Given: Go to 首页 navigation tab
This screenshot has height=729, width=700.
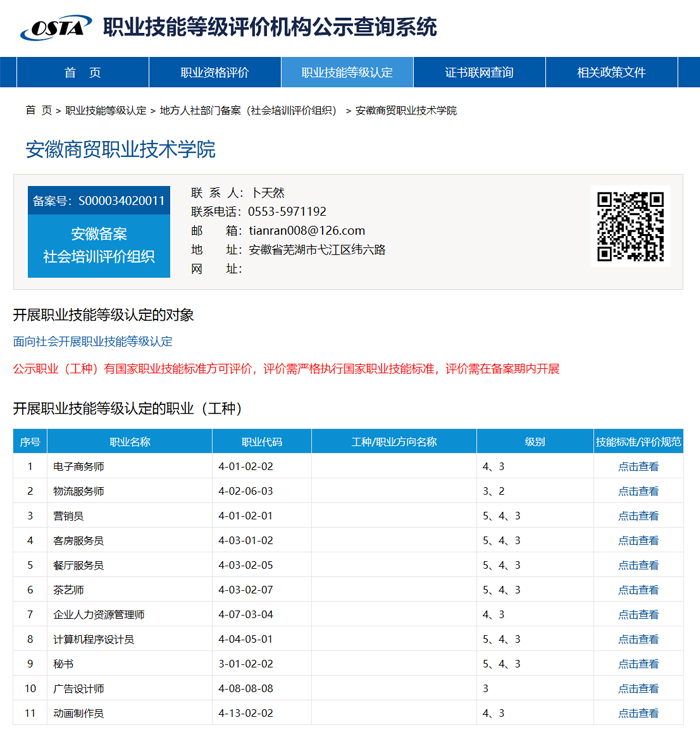Looking at the screenshot, I should pos(82,73).
